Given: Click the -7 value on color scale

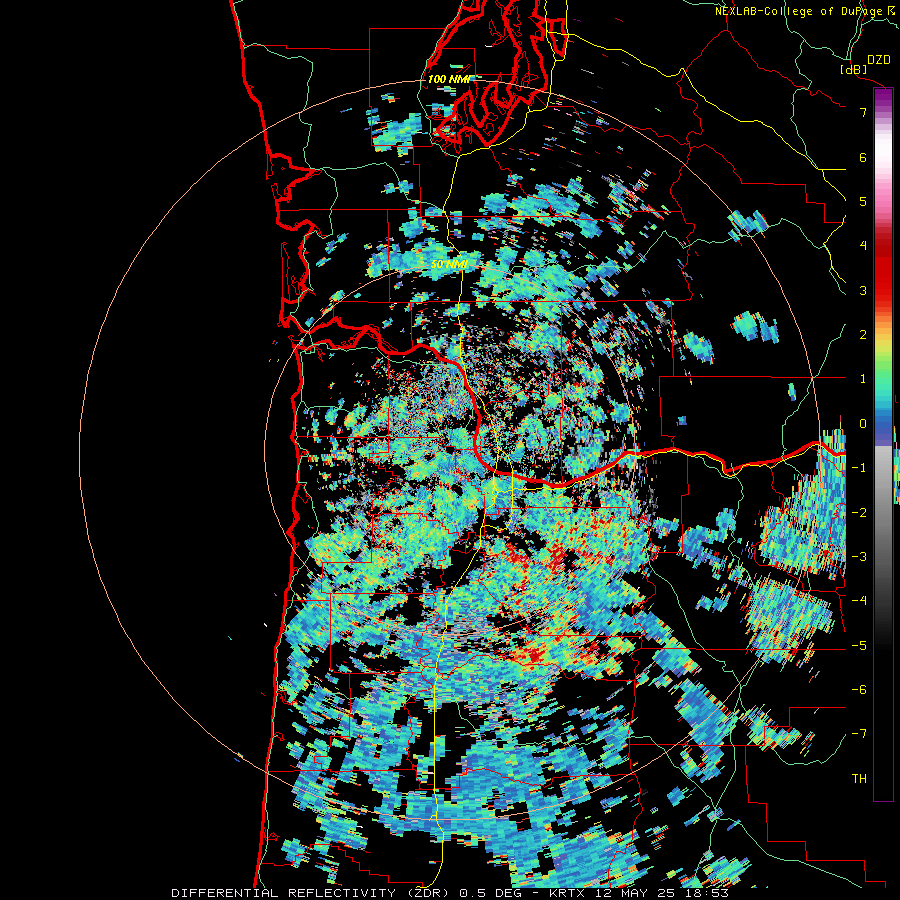Looking at the screenshot, I should pyautogui.click(x=859, y=734).
